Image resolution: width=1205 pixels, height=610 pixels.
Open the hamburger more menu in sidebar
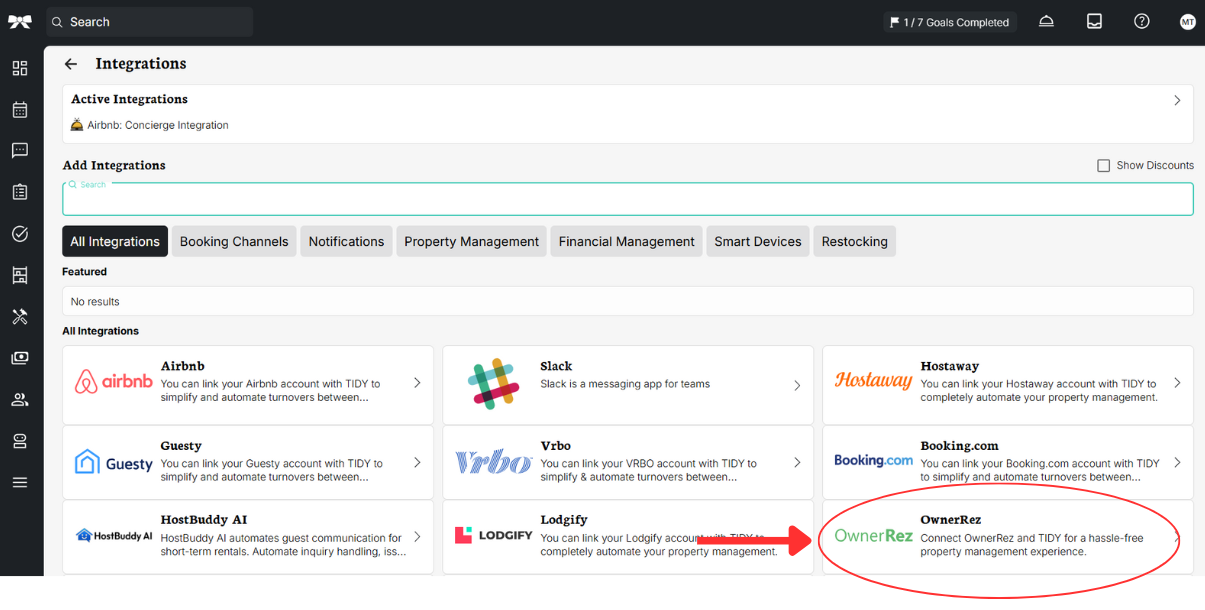click(20, 483)
